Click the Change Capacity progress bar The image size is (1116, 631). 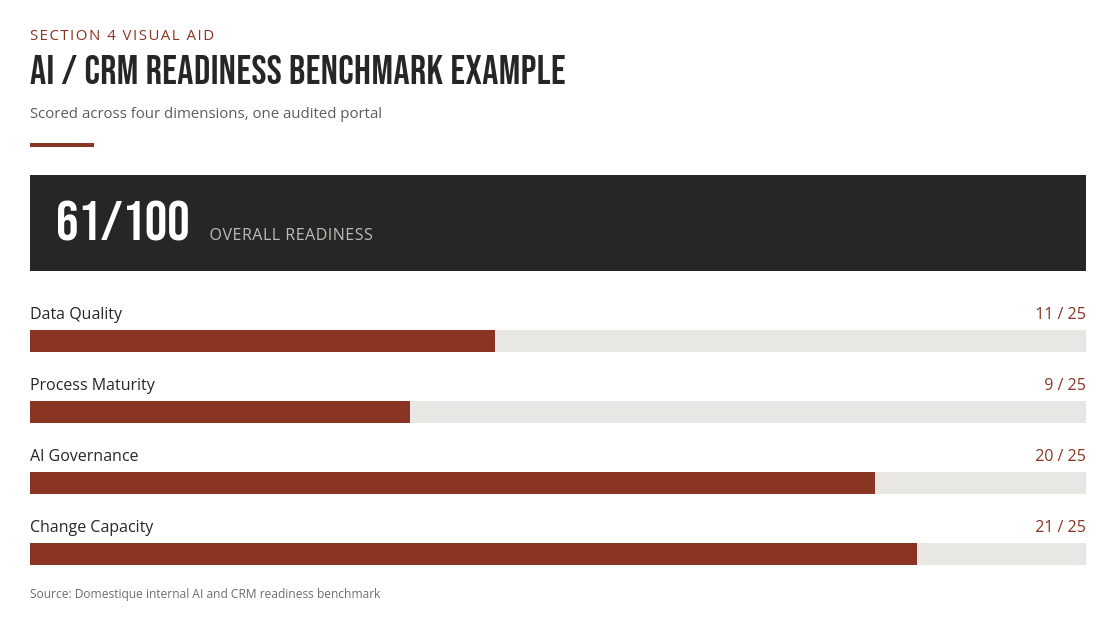557,554
